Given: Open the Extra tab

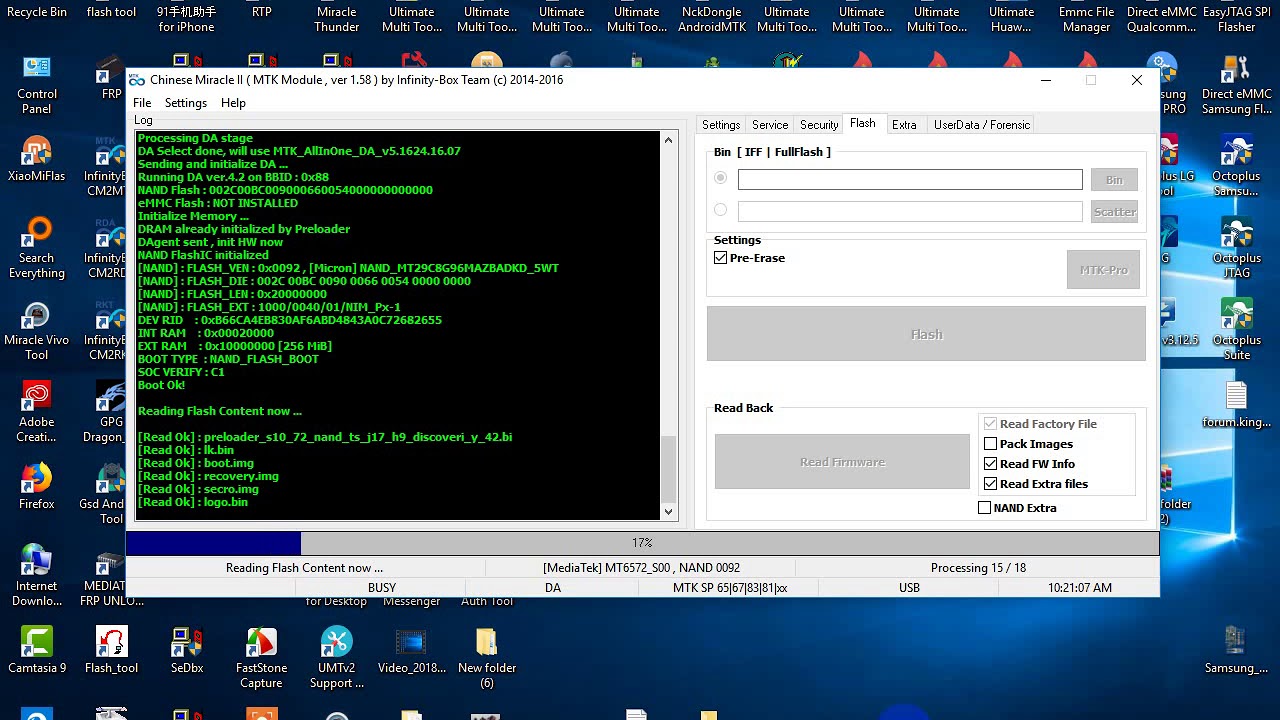Looking at the screenshot, I should point(904,125).
